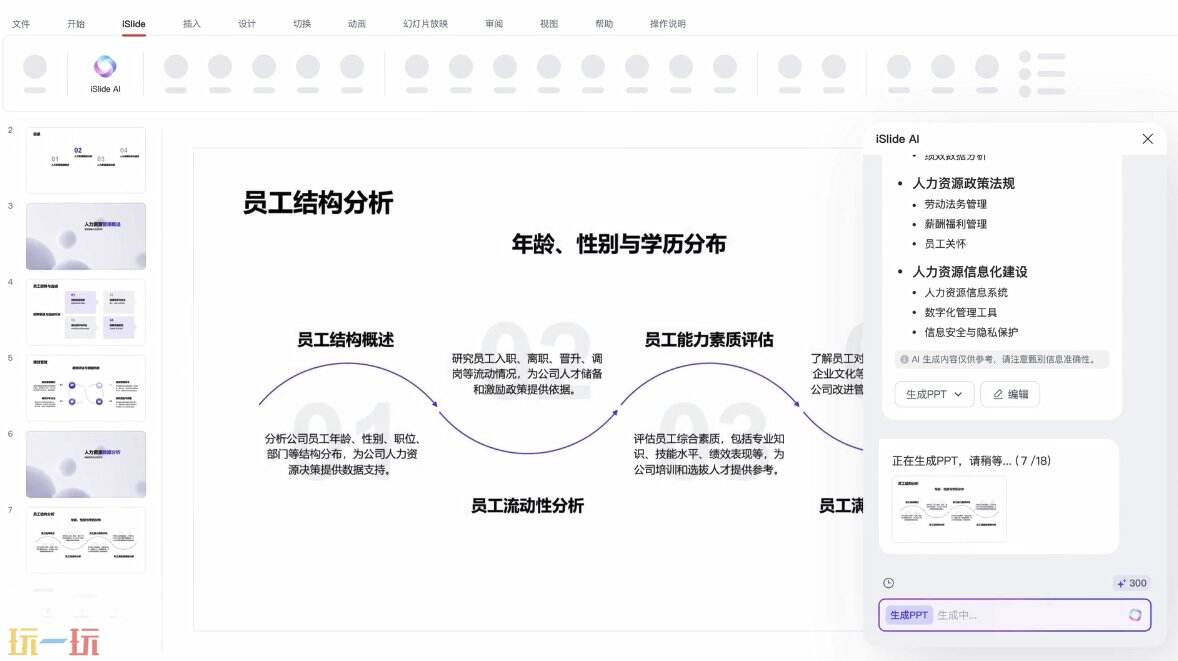Click the 员工结构分析 slide title

tap(318, 203)
